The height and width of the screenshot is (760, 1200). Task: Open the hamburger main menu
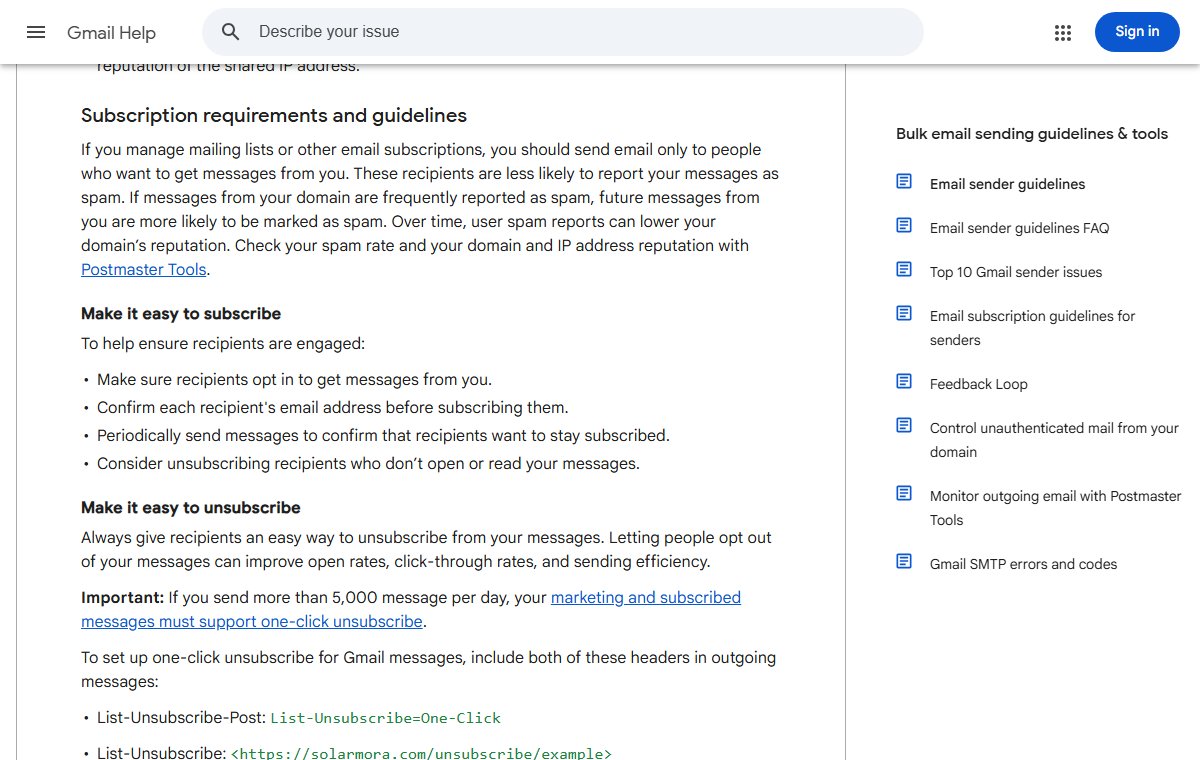coord(36,32)
